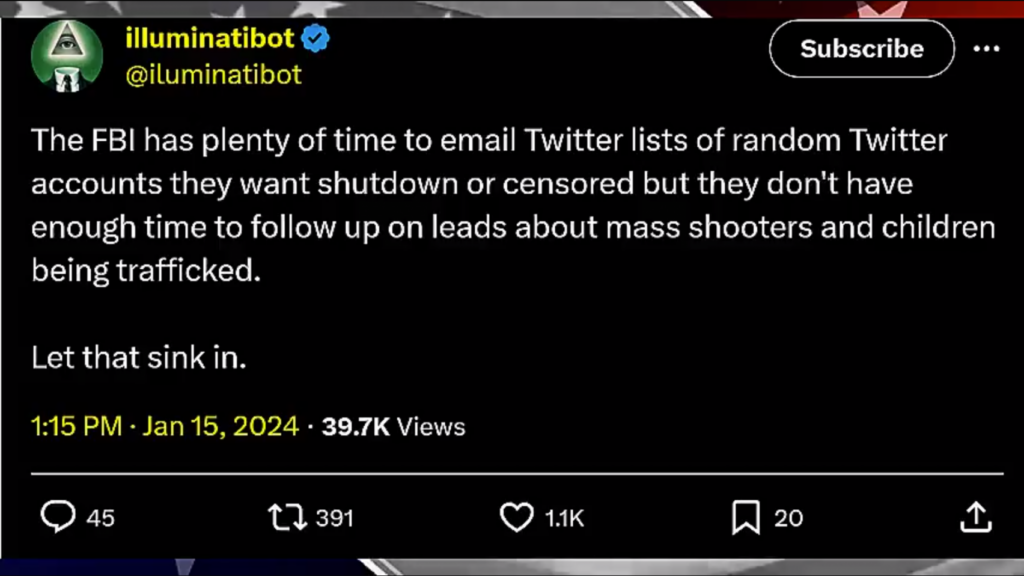1024x576 pixels.
Task: Like the tweet with the heart icon
Action: [x=516, y=516]
